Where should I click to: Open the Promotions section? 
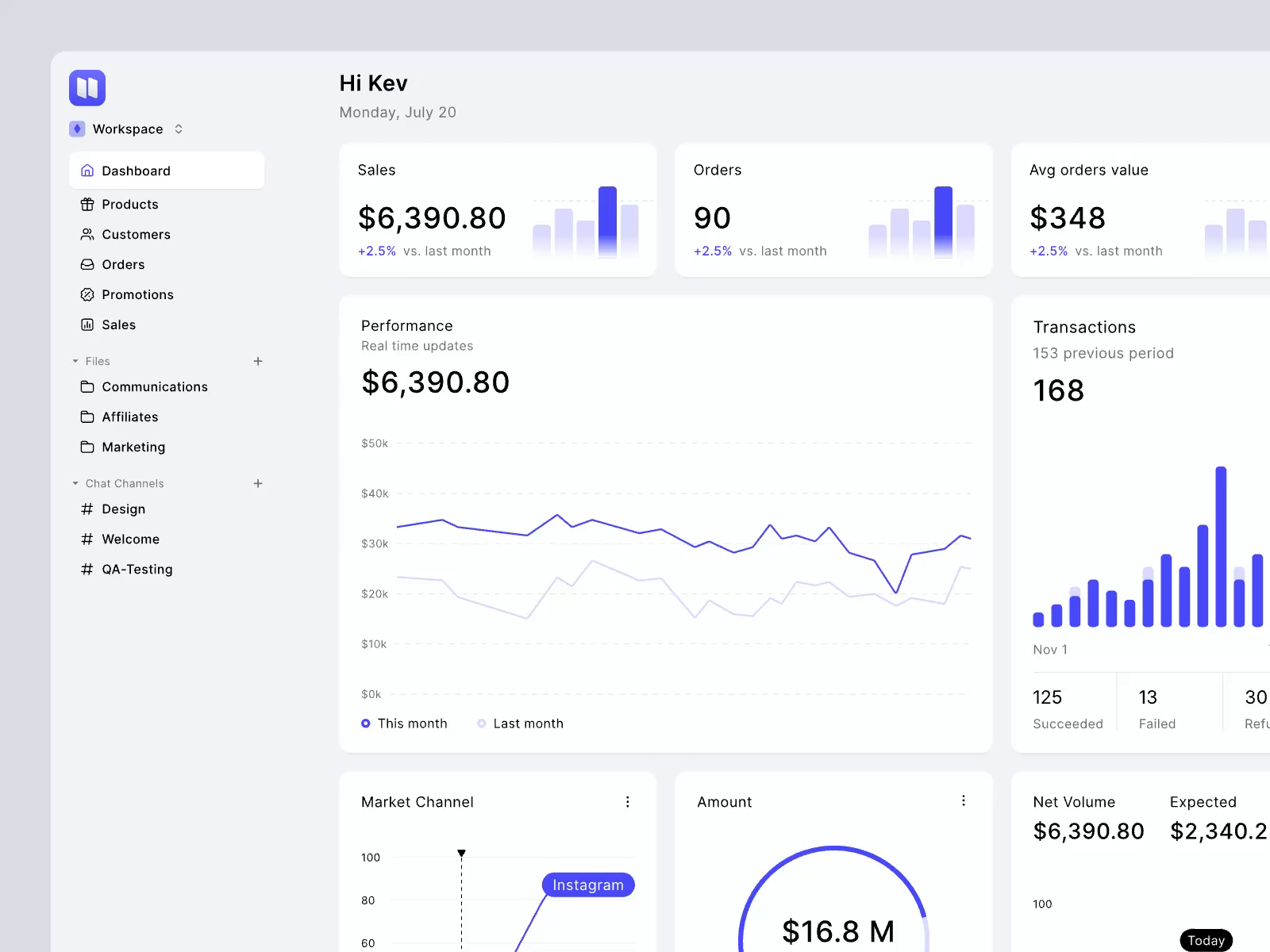137,295
